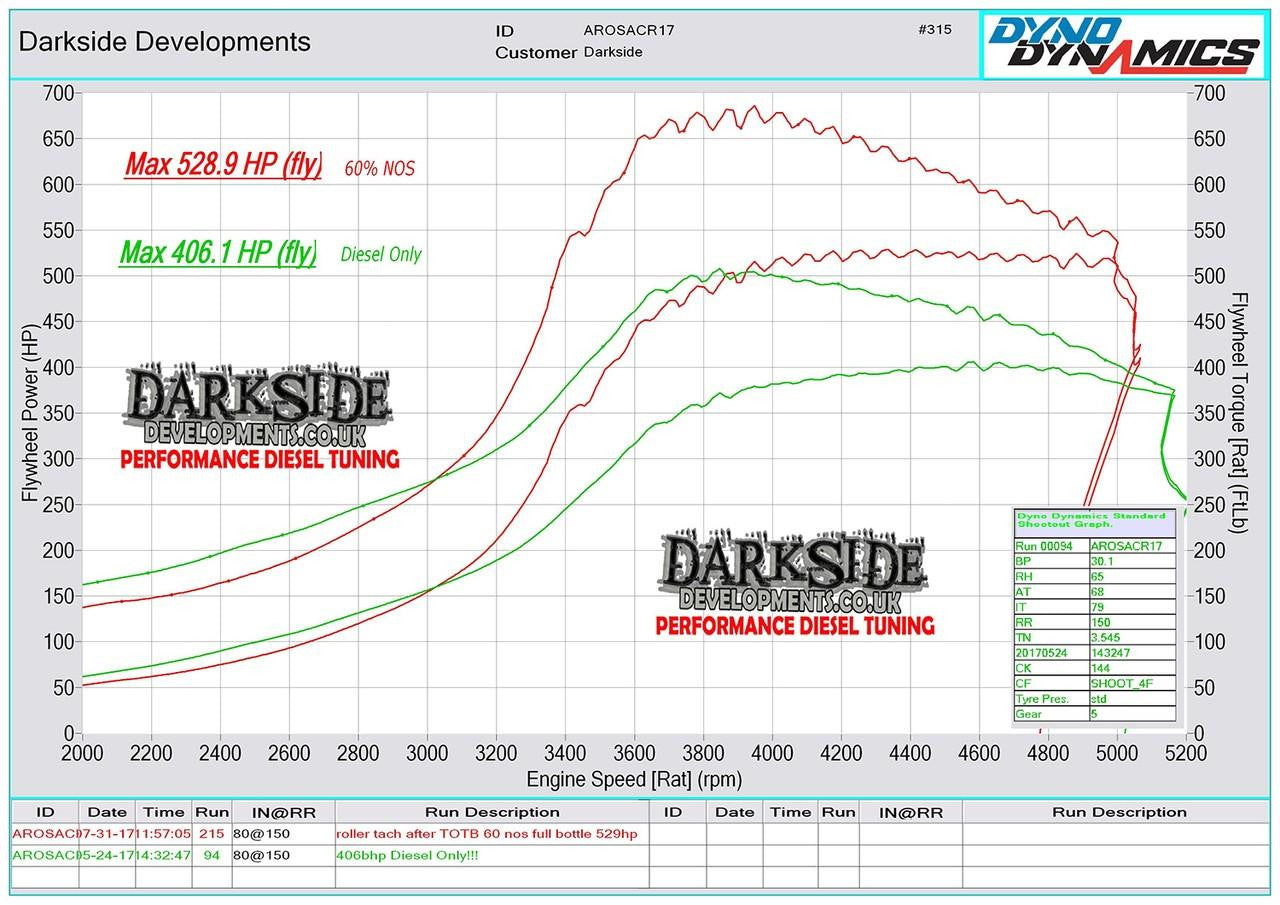Click the lower-right Darkside Developments logo
Image resolution: width=1280 pixels, height=905 pixels.
point(795,584)
